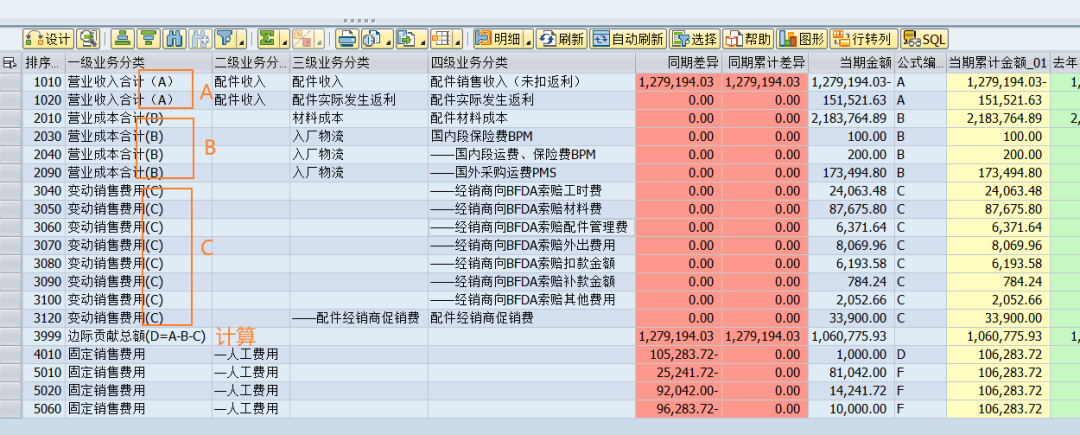Image resolution: width=1080 pixels, height=435 pixels.
Task: Click cell 国内段保险费BPM
Action: pos(532,136)
